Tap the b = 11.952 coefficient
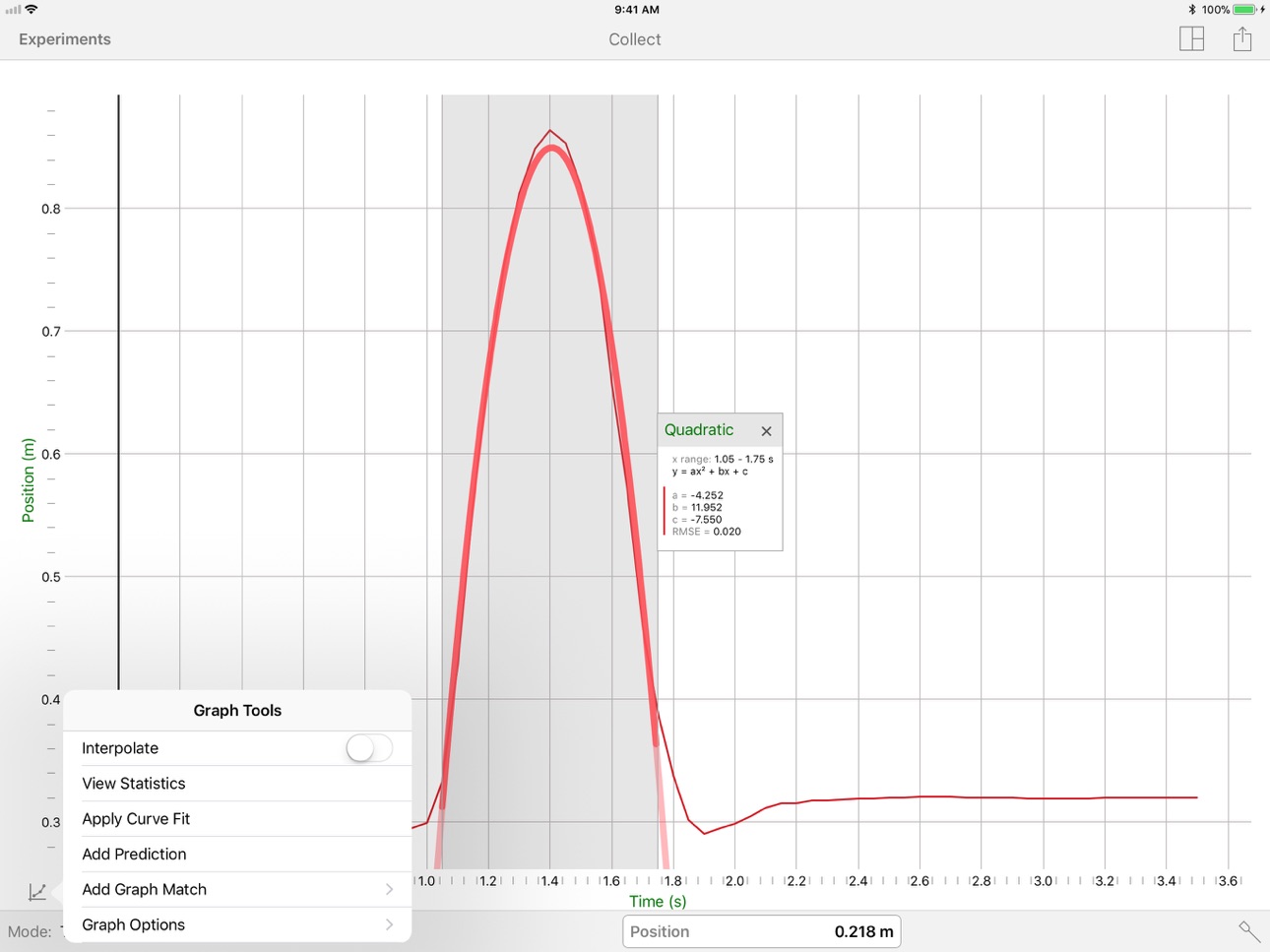This screenshot has height=952, width=1270. 697,508
